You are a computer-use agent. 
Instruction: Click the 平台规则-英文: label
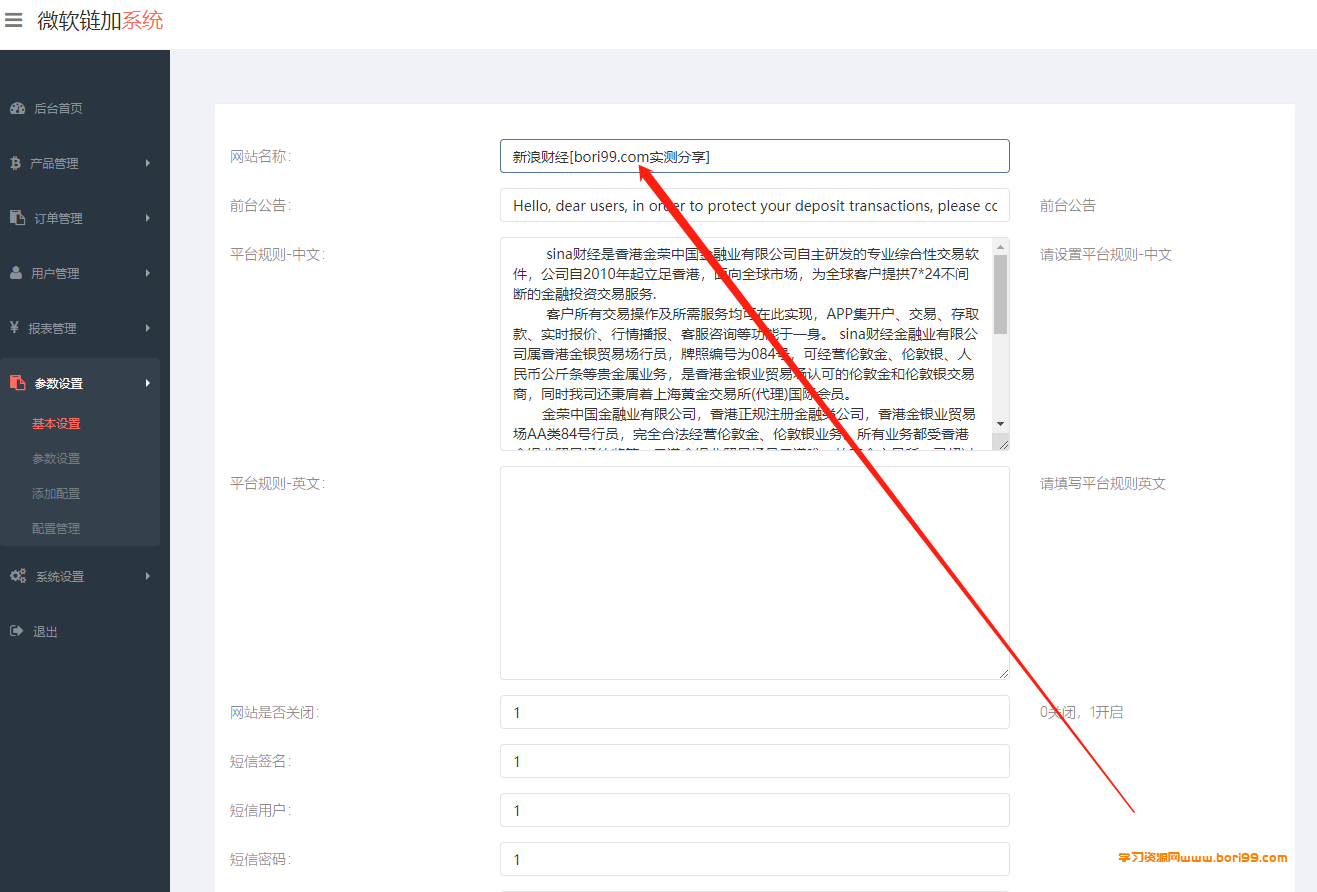(277, 483)
